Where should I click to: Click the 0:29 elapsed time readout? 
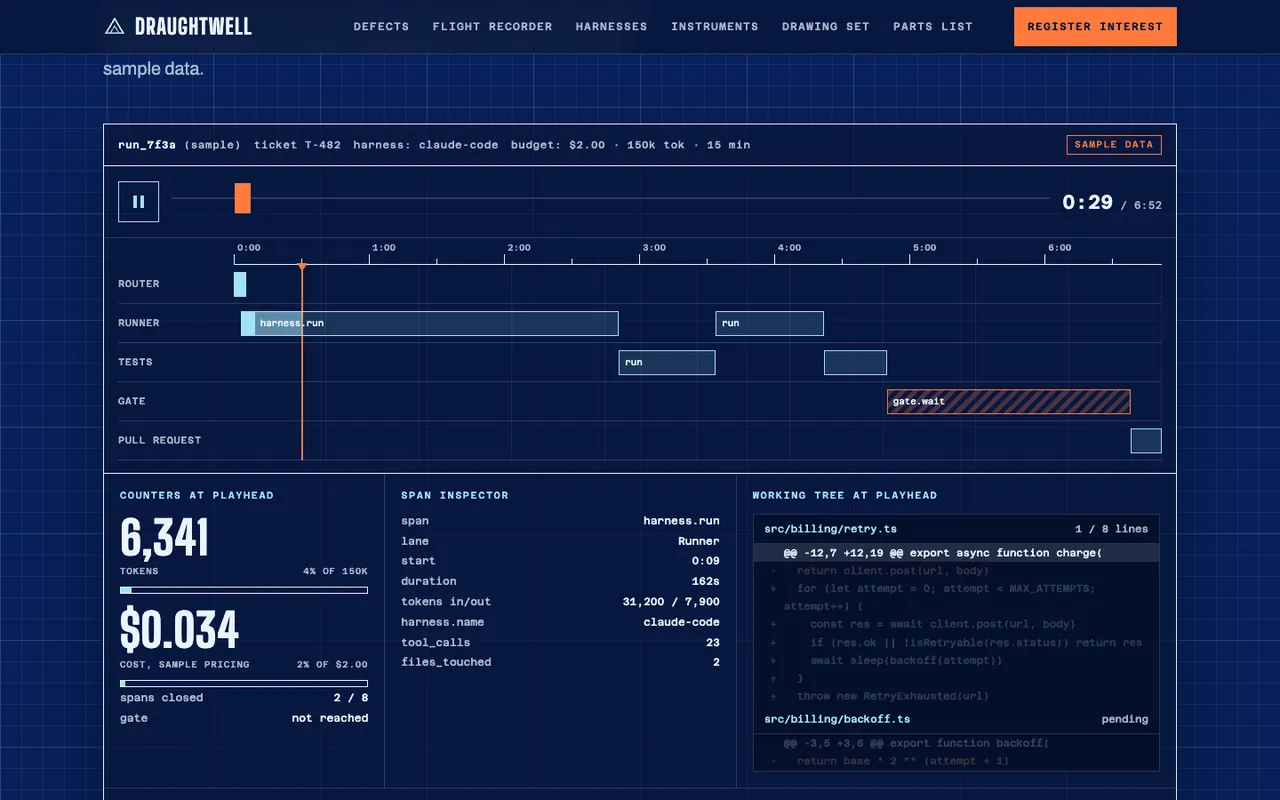1087,202
